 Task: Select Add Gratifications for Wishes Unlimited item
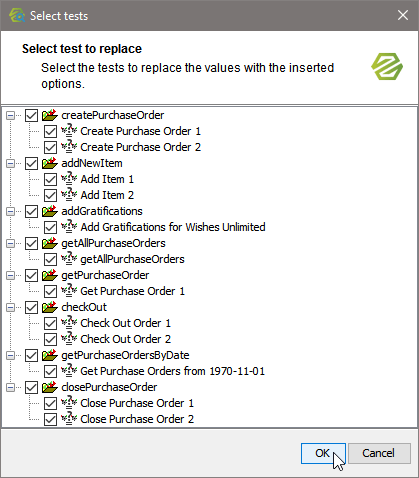tap(173, 227)
